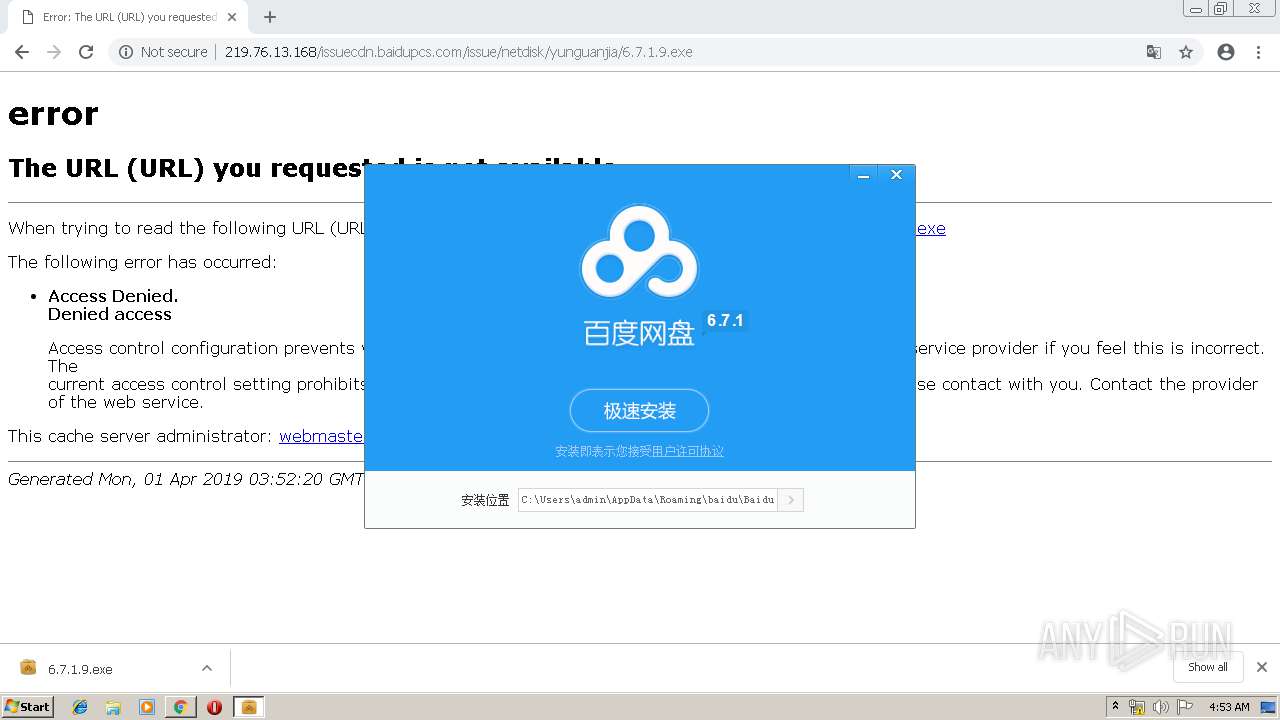
Task: Bookmark this page with the star
Action: pos(1186,52)
